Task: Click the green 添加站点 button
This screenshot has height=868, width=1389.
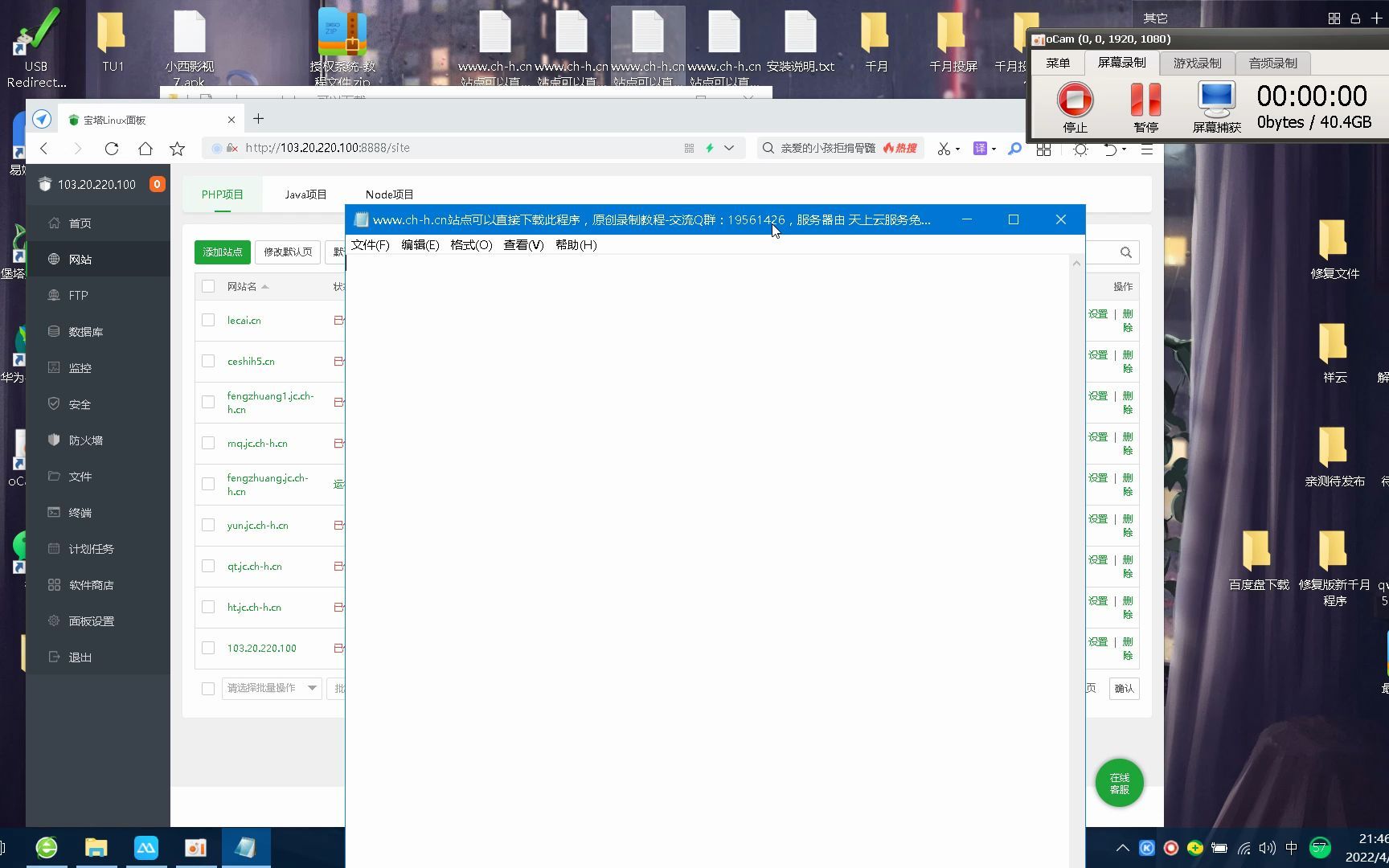Action: point(223,252)
